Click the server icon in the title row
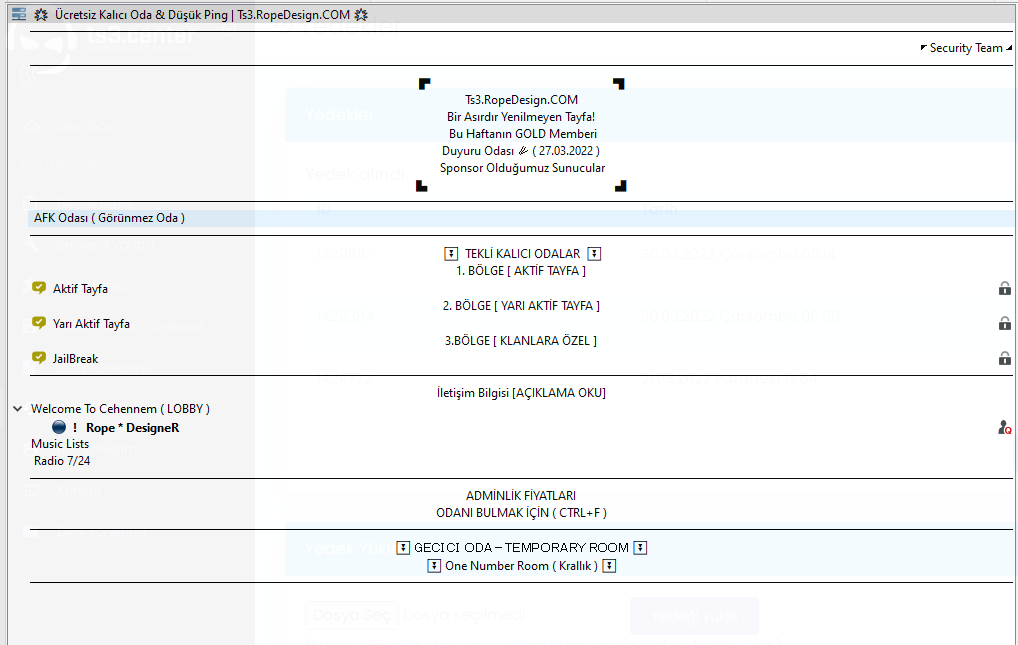This screenshot has height=645, width=1018. tap(19, 14)
